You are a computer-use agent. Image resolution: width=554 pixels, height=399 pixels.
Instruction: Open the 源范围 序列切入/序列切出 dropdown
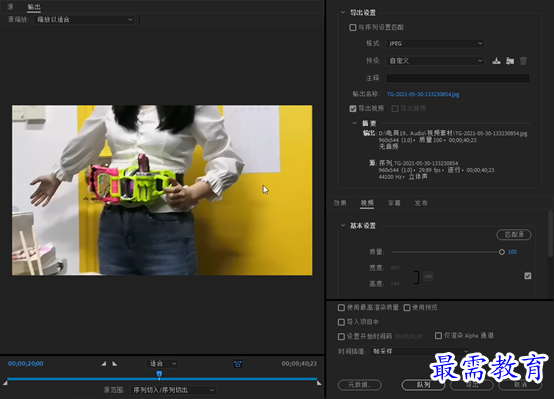[x=173, y=390]
